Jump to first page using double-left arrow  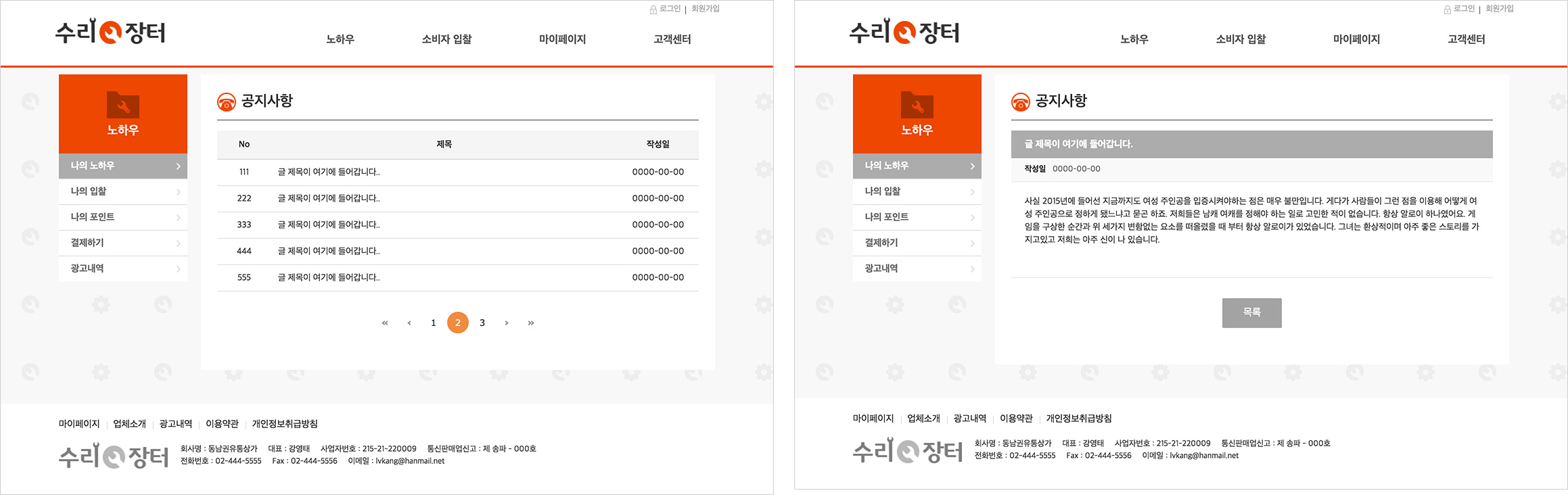(x=385, y=323)
